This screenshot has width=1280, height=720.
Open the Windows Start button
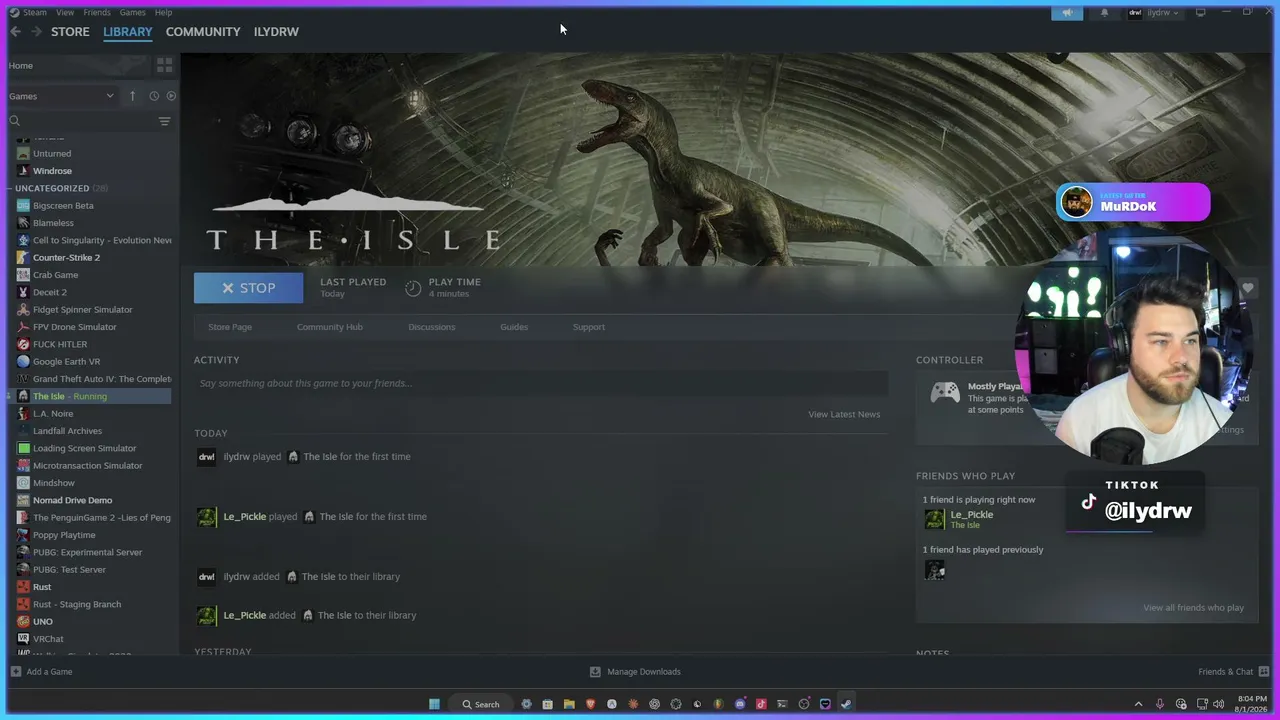(x=434, y=704)
